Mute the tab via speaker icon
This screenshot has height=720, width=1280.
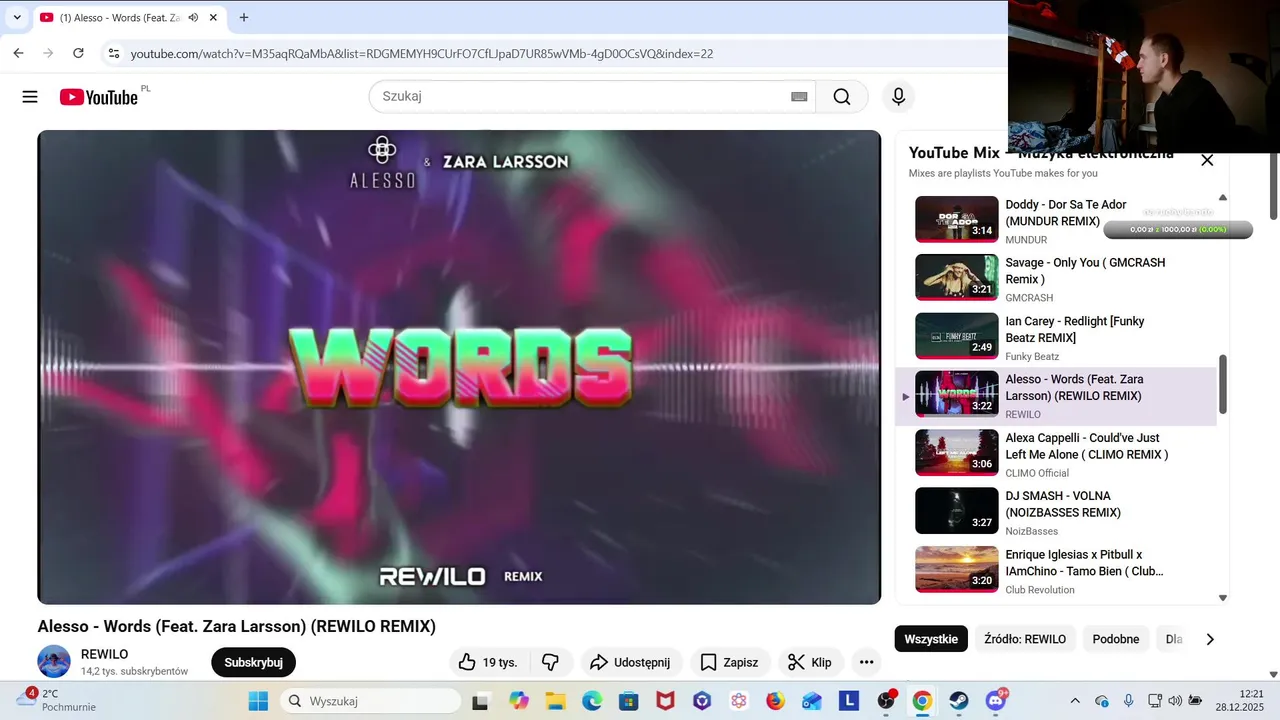click(x=193, y=18)
